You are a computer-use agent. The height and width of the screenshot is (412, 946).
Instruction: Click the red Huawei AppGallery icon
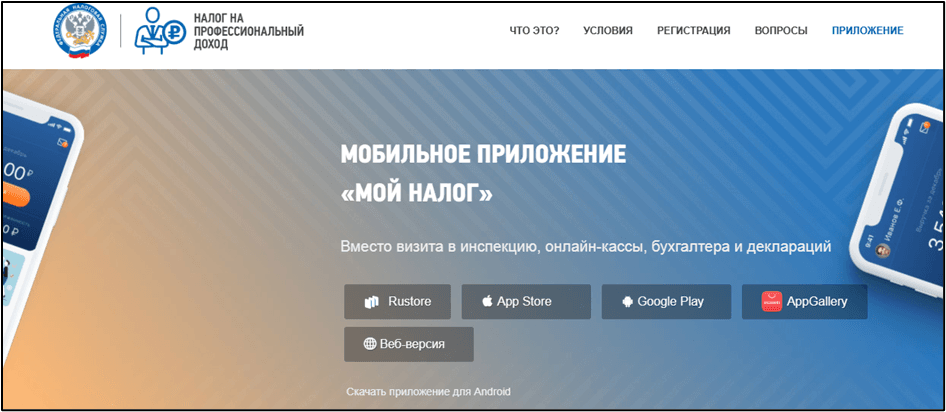[x=771, y=301]
